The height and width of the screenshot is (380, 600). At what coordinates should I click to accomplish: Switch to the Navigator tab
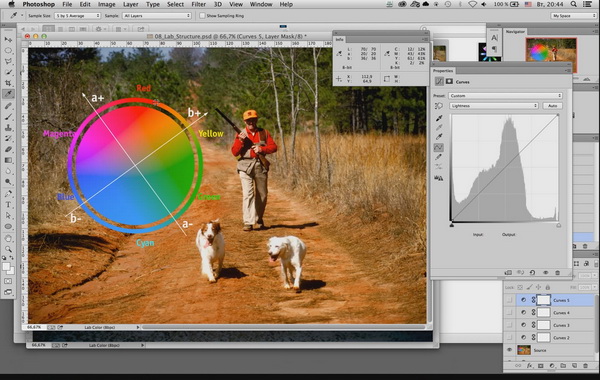(515, 31)
